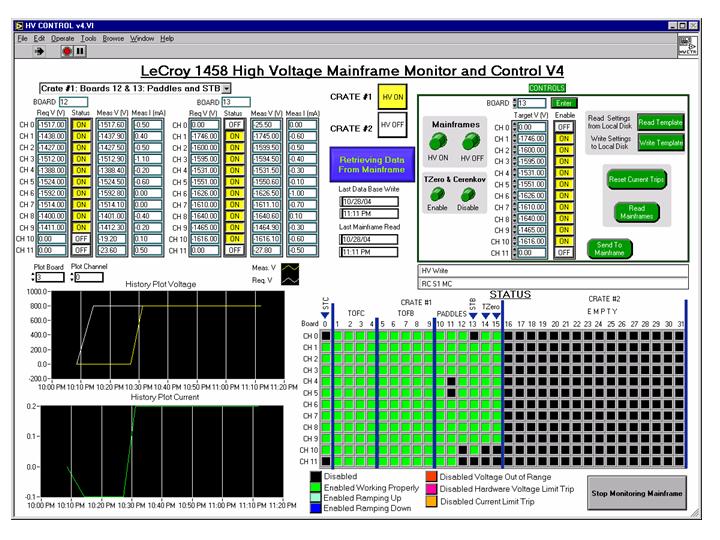
Task: Click the Controls BOARD number field
Action: coord(532,103)
